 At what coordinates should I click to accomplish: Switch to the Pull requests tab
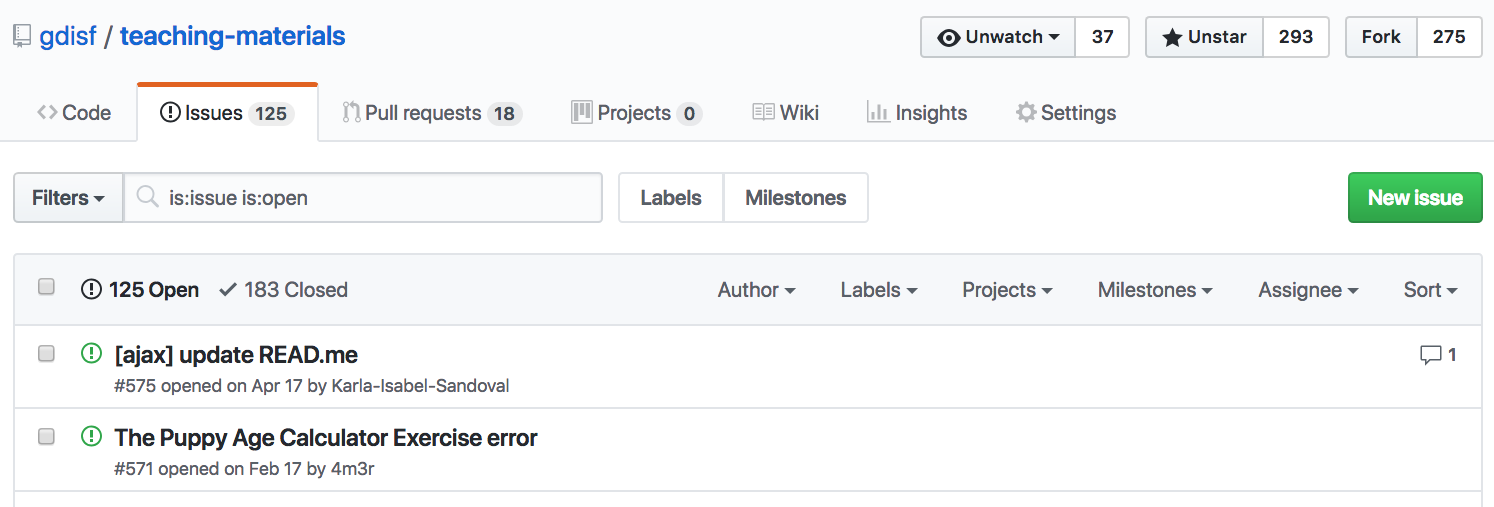[431, 113]
